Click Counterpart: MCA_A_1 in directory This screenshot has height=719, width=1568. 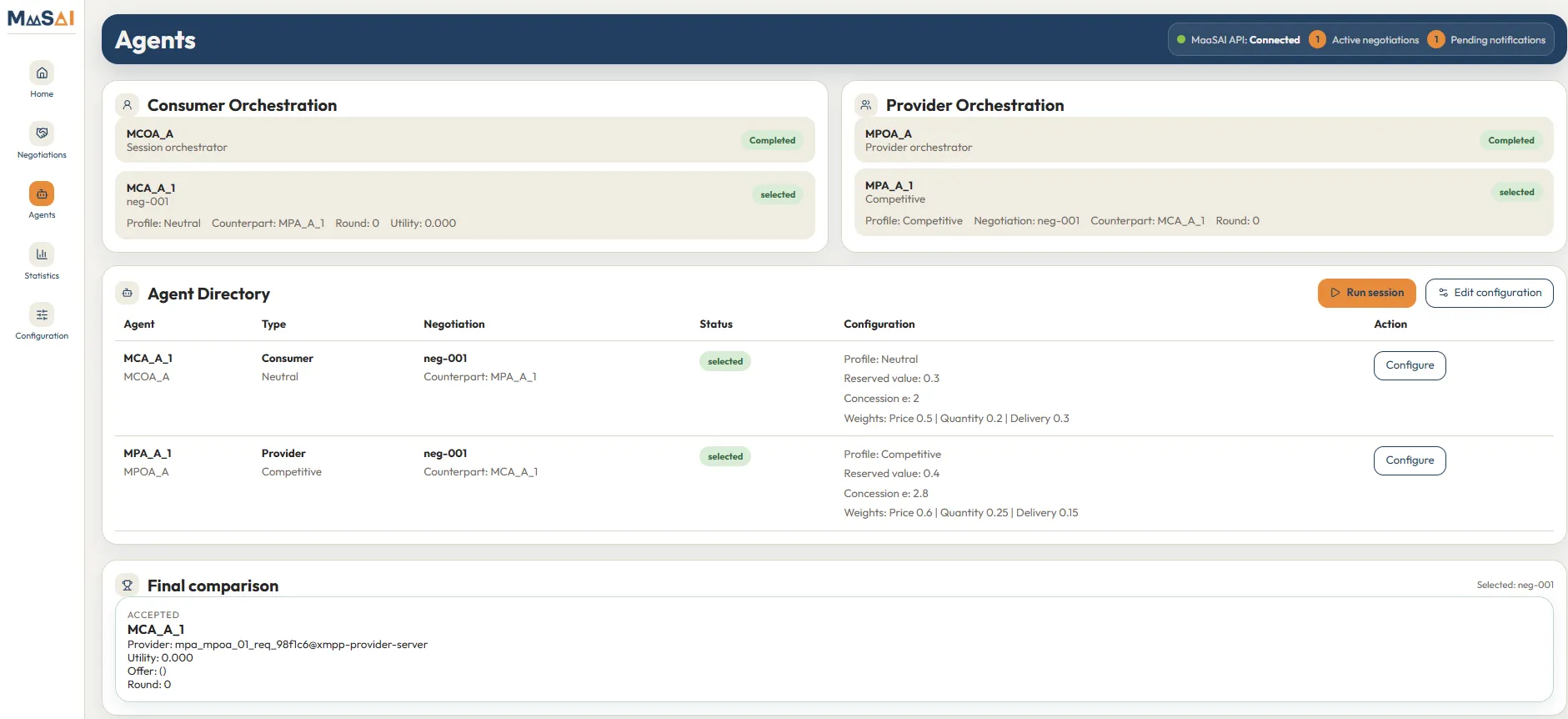[x=480, y=472]
